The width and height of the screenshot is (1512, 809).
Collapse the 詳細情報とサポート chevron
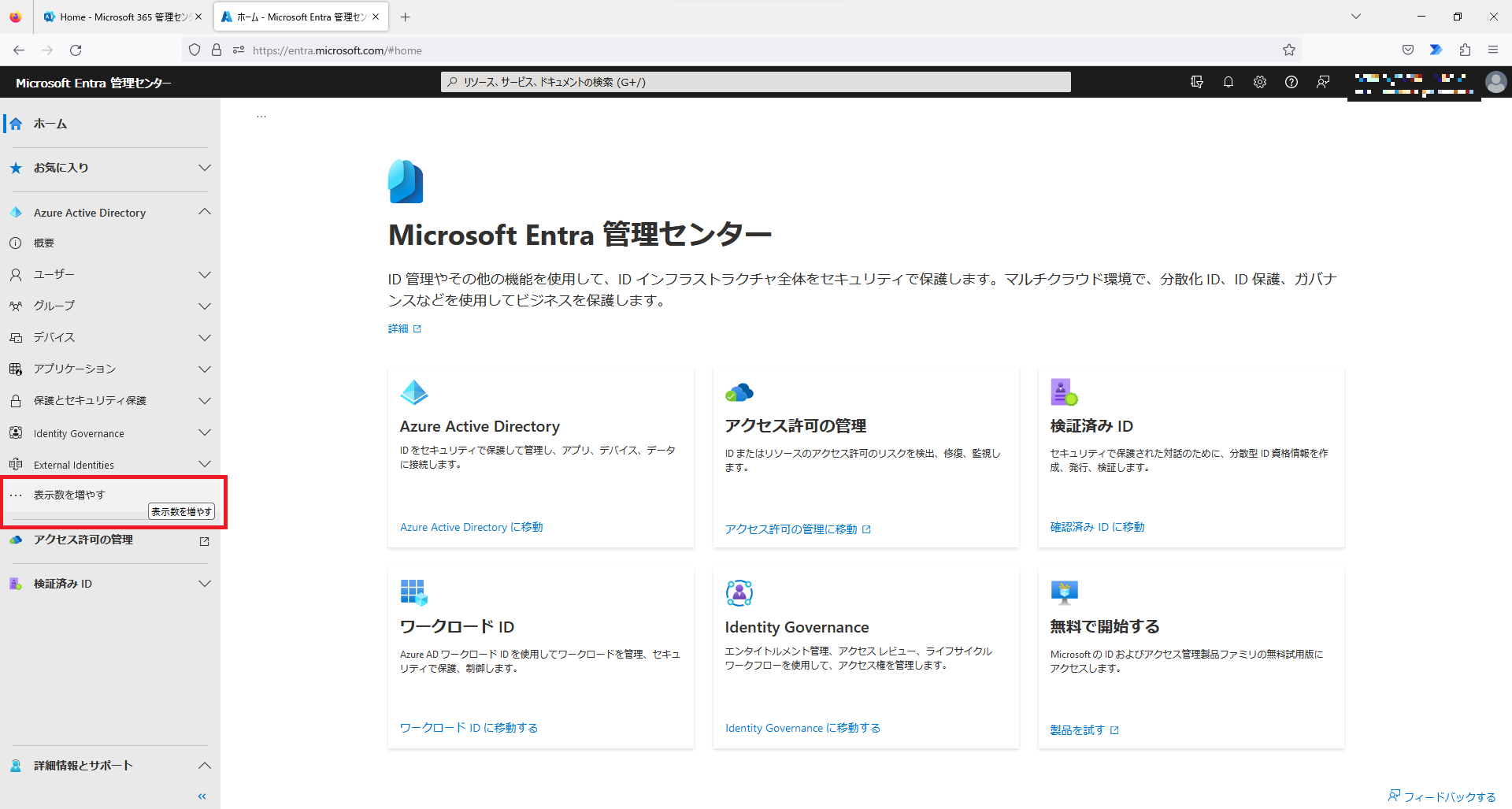click(x=205, y=766)
